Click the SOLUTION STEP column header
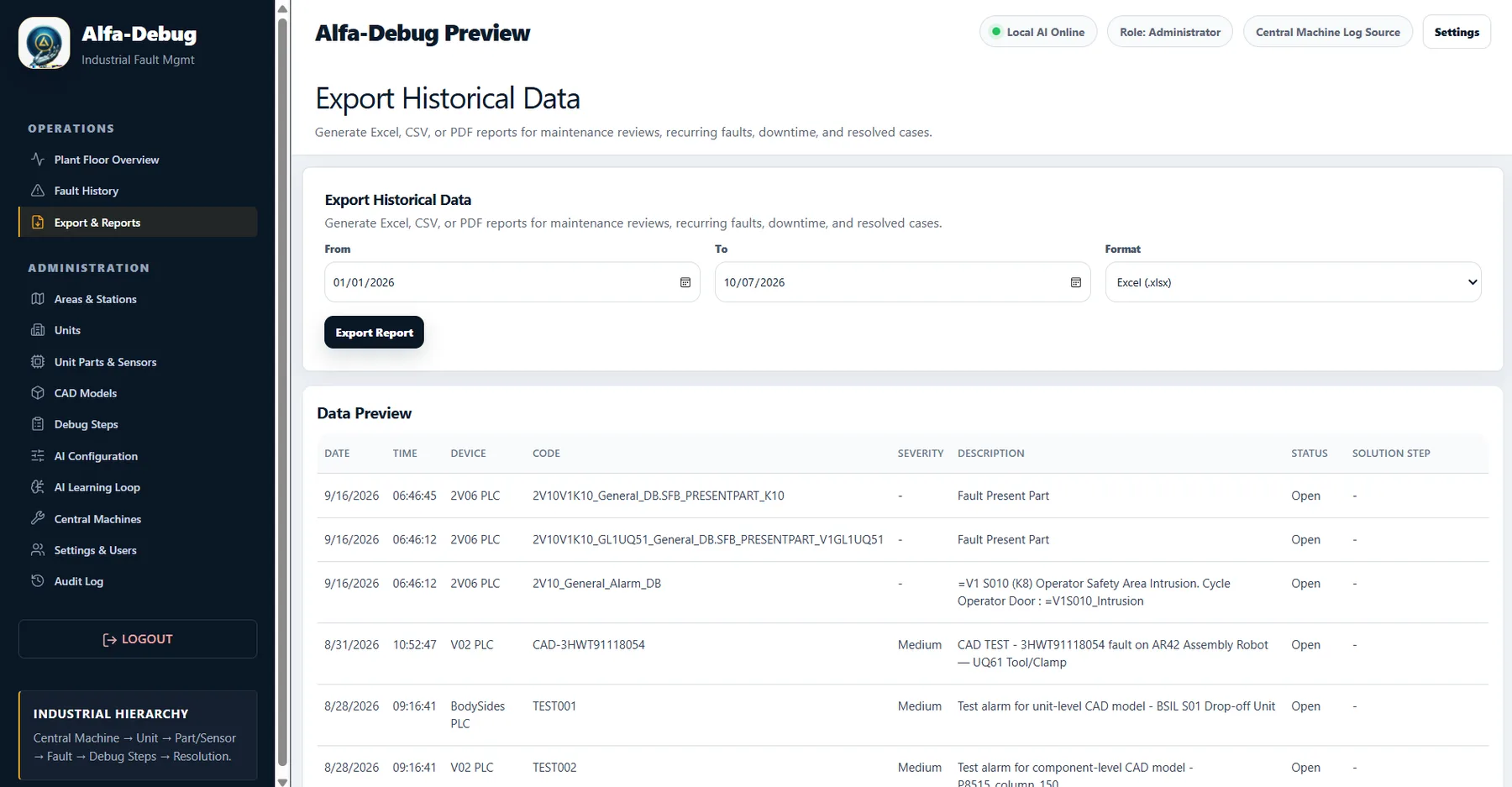This screenshot has height=787, width=1512. tap(1391, 454)
